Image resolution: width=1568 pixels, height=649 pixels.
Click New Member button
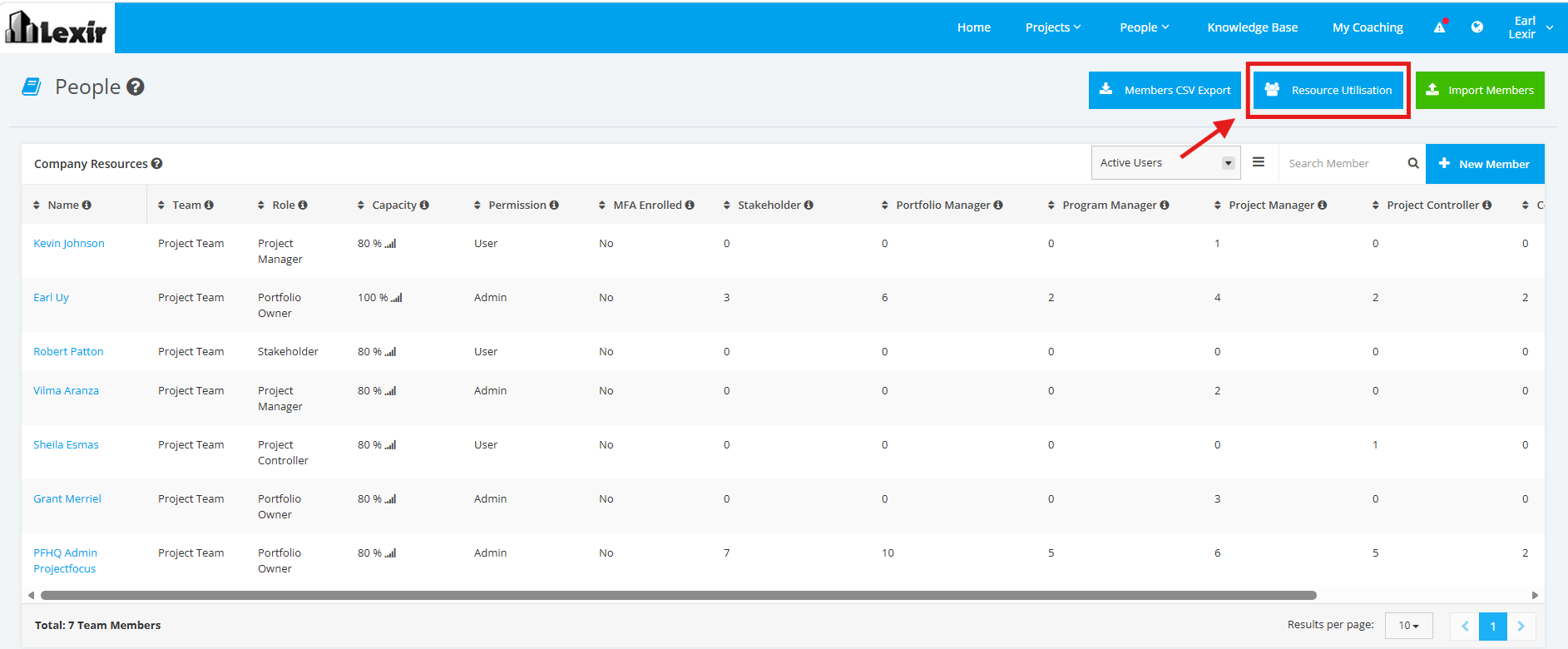point(1485,164)
